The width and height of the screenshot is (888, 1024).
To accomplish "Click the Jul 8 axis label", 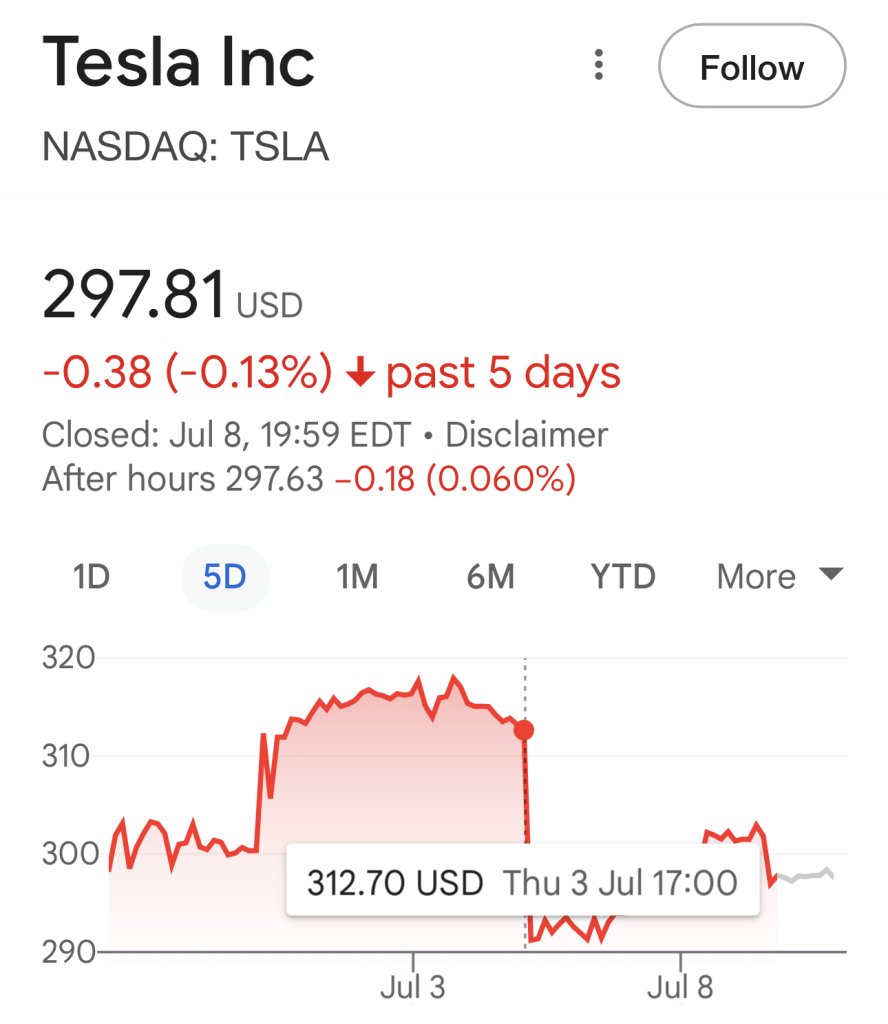I will pos(680,987).
